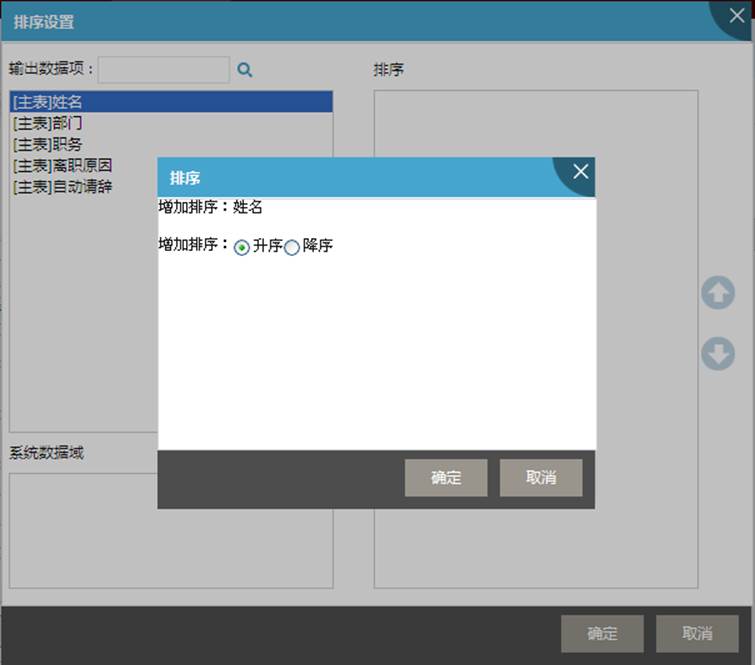755x665 pixels.
Task: Click 取消 at the bottom of 排序设置
Action: (x=697, y=633)
